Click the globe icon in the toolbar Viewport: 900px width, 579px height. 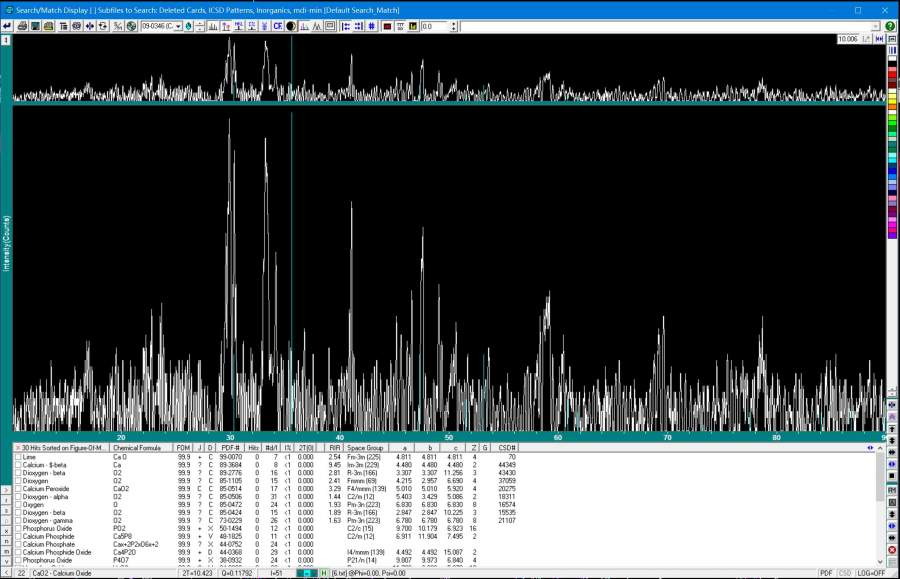(x=131, y=26)
